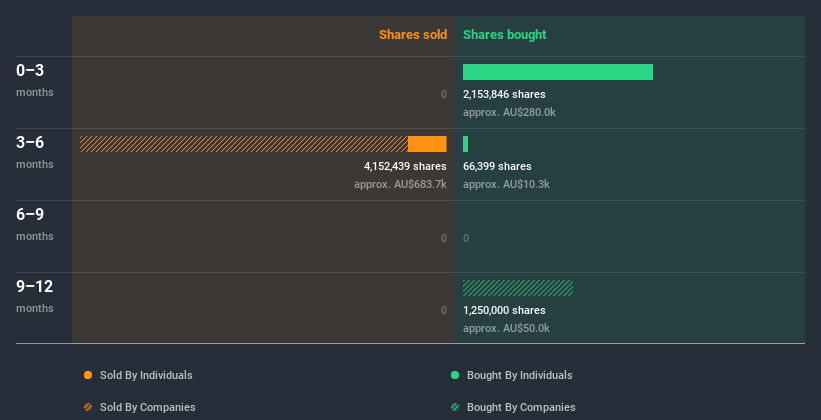Click the 4,152,439 shares value
The image size is (821, 420).
coord(405,167)
